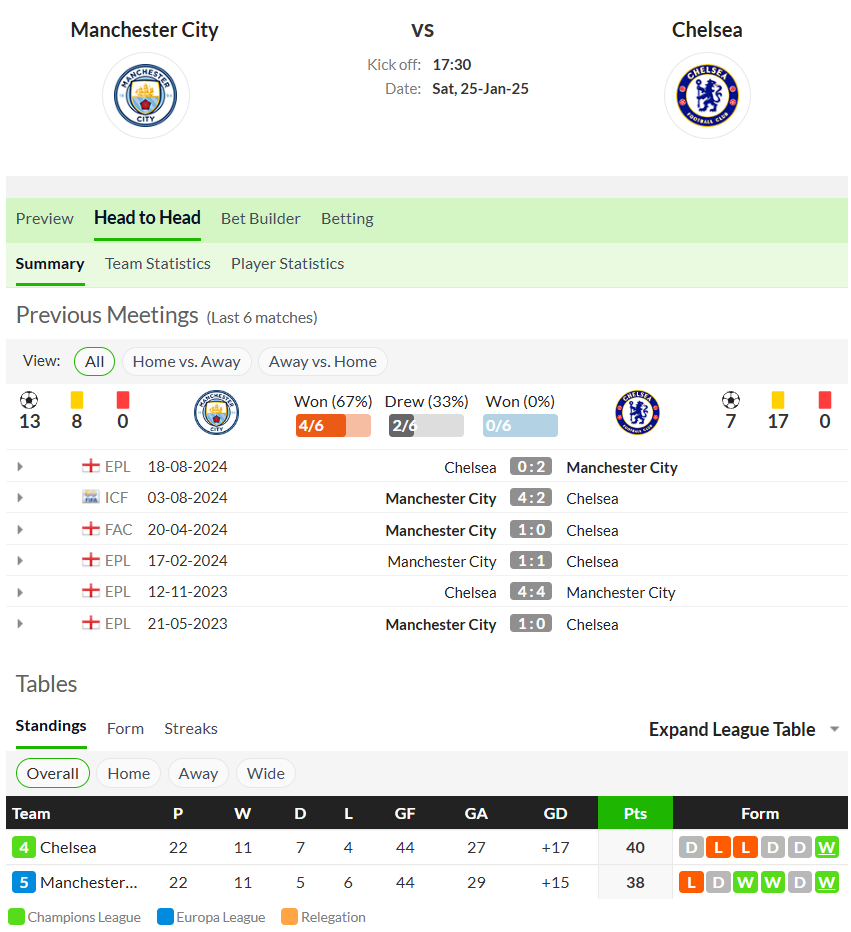Open Expand League Table dropdown

744,729
